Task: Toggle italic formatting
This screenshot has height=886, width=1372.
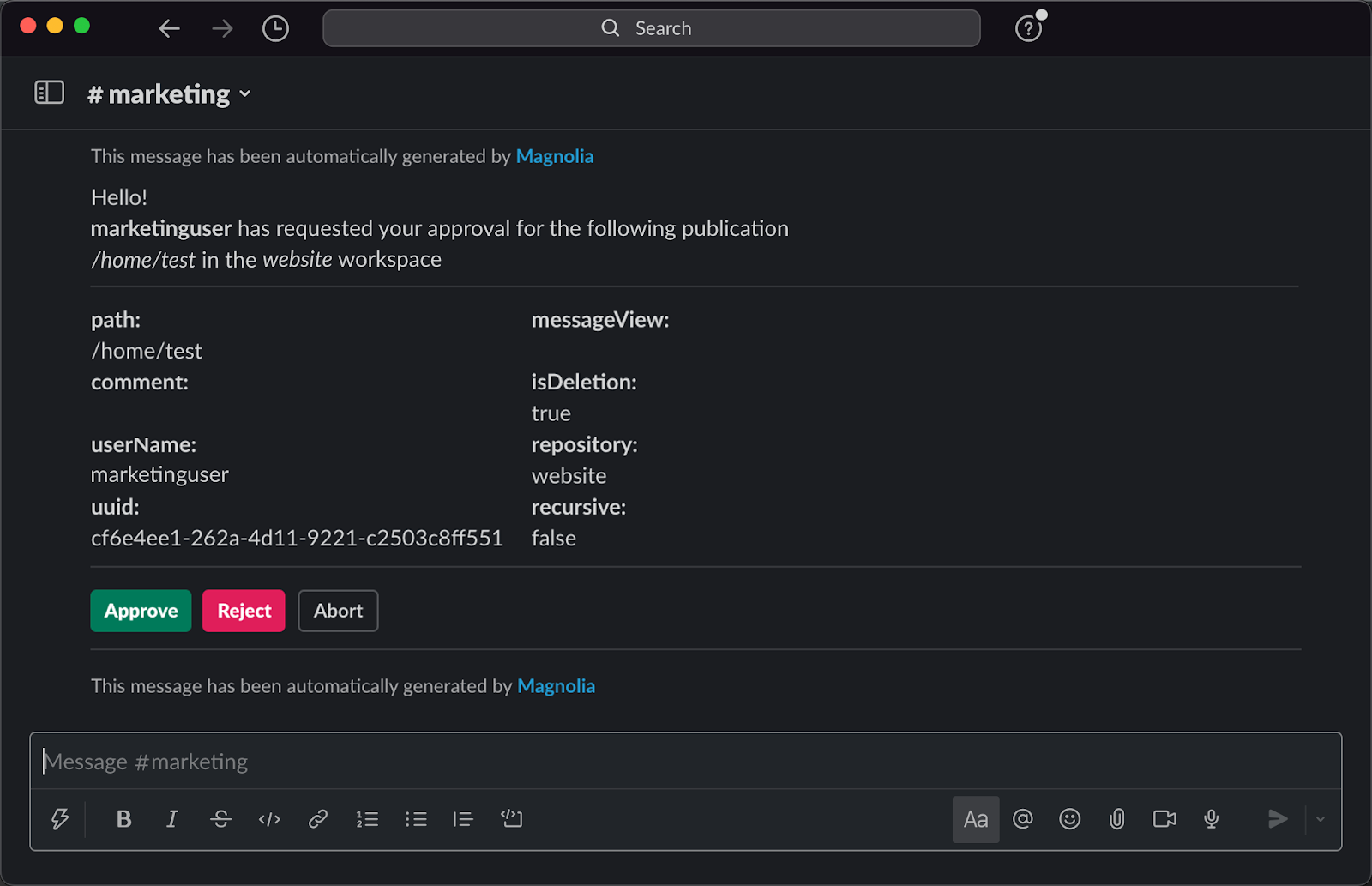Action: pos(171,819)
